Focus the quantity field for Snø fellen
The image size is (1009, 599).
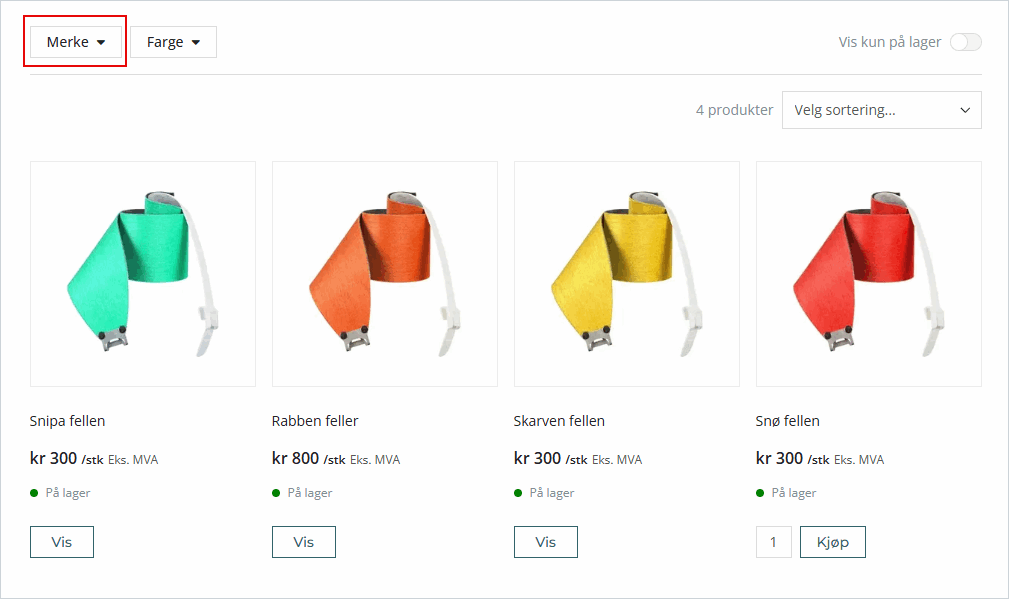point(773,542)
